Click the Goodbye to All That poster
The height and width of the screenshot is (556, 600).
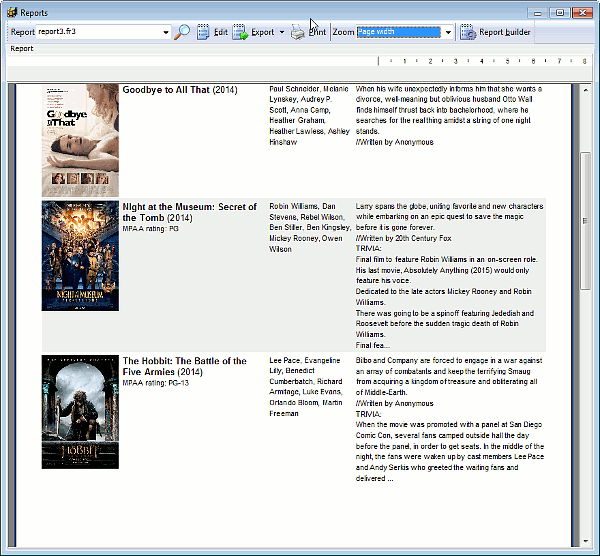pyautogui.click(x=80, y=140)
